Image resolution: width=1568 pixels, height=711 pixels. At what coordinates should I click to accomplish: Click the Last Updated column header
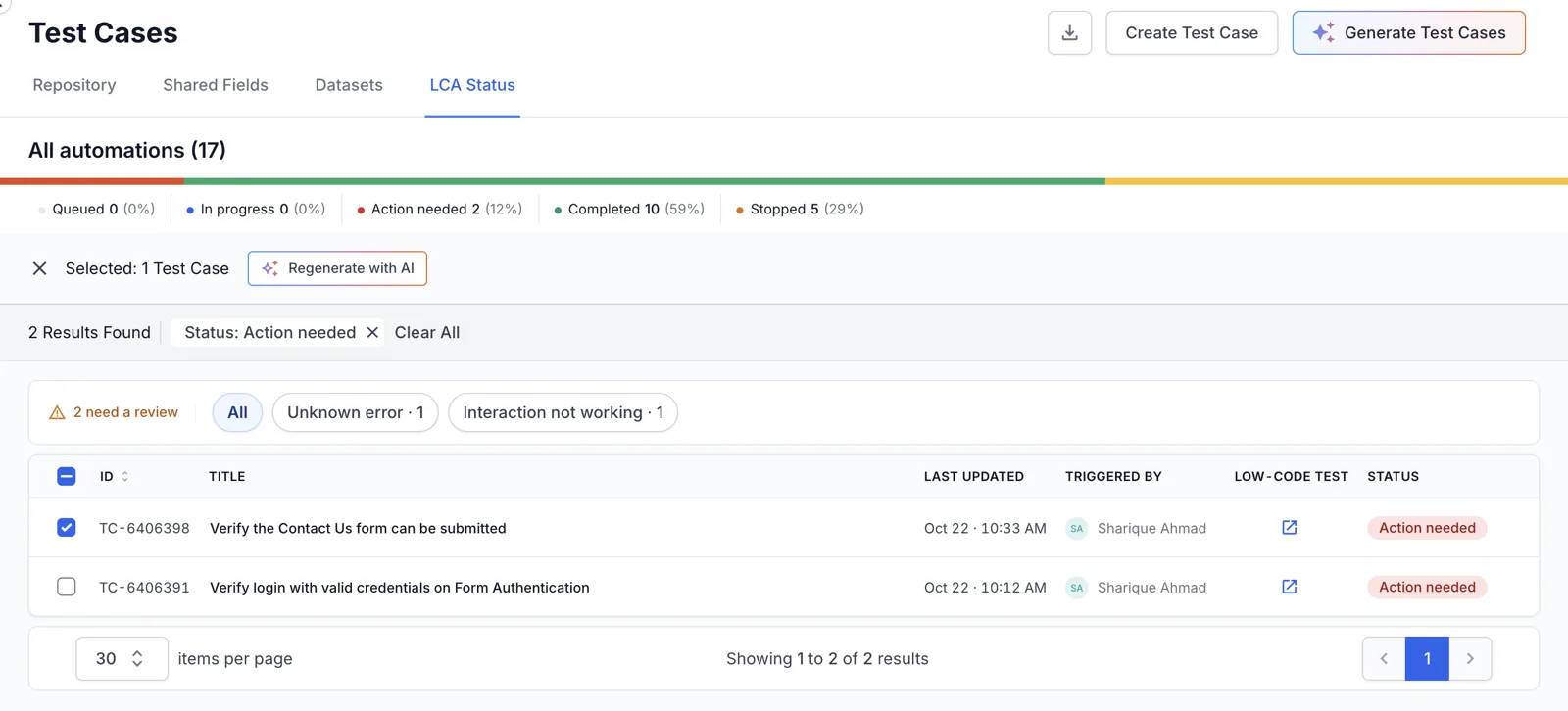click(974, 477)
